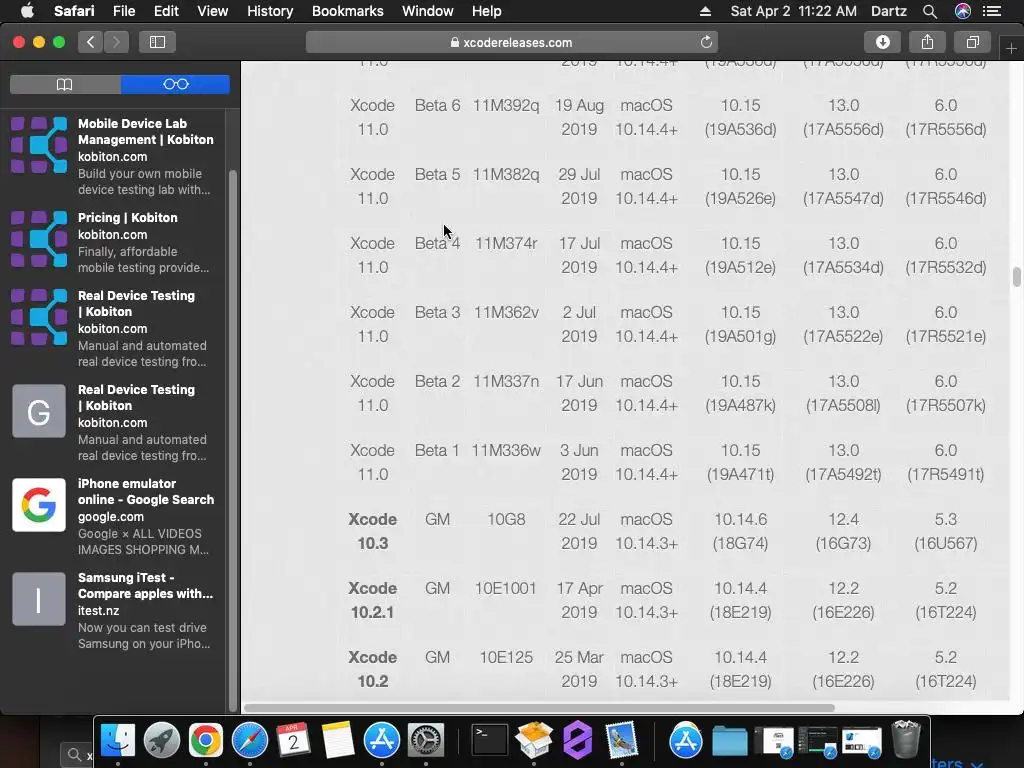
Task: Click the sidebar vertical scrollbar
Action: tap(232, 440)
